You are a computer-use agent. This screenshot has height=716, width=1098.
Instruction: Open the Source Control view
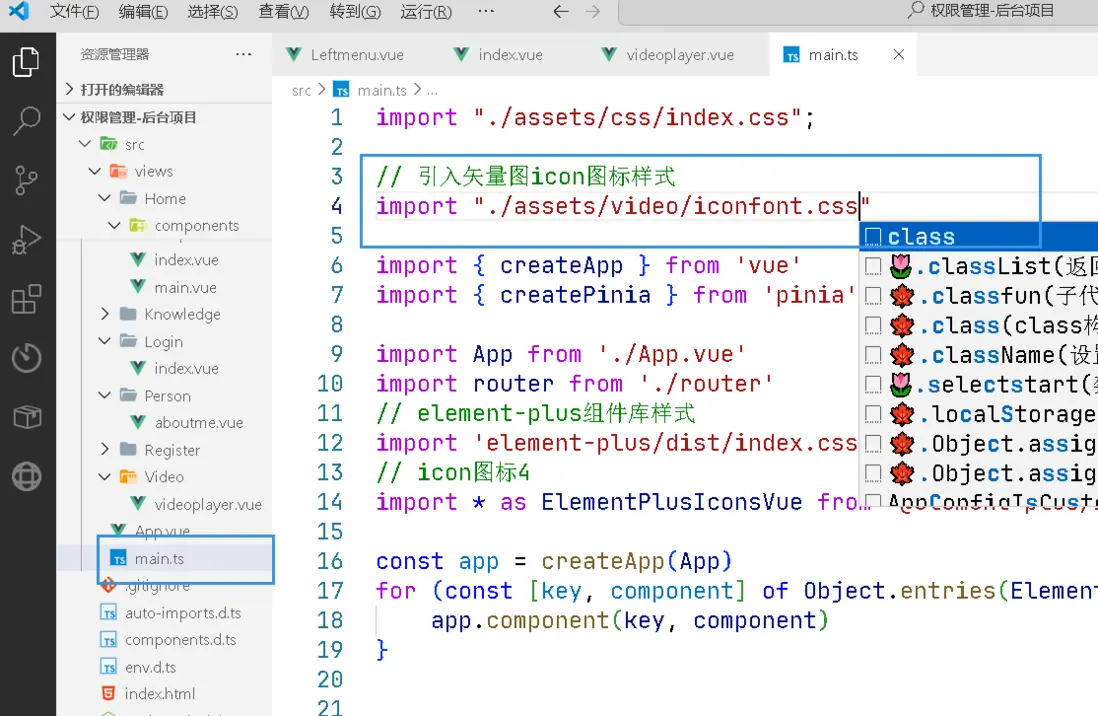(x=26, y=180)
